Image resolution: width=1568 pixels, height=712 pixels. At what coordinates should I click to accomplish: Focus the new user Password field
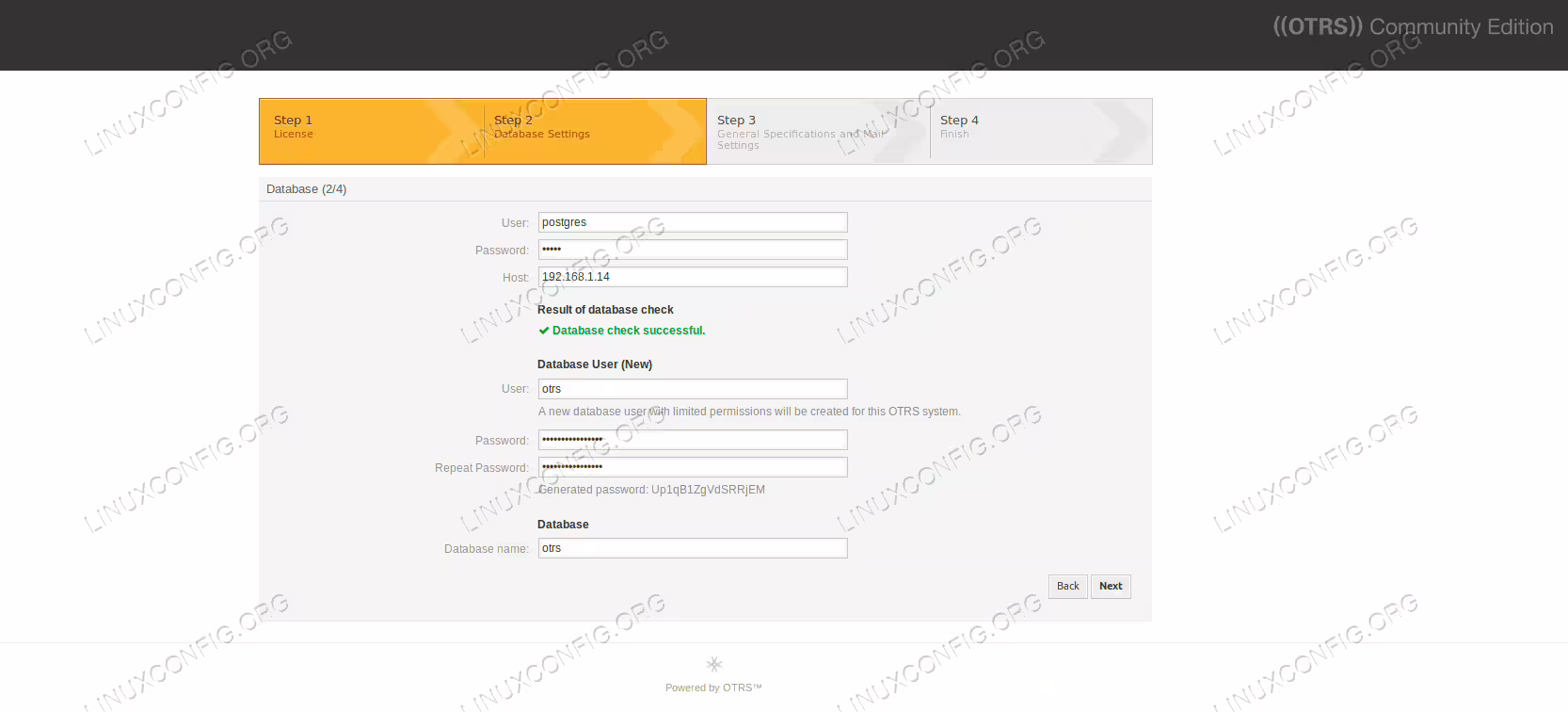click(x=693, y=440)
